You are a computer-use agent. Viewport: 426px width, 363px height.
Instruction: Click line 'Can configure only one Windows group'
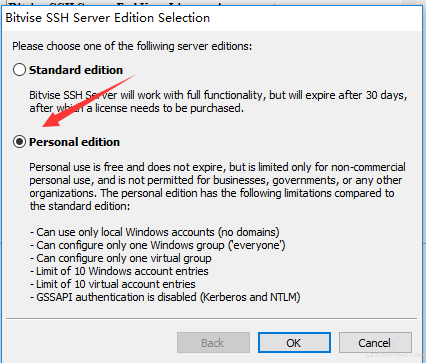[x=158, y=245]
